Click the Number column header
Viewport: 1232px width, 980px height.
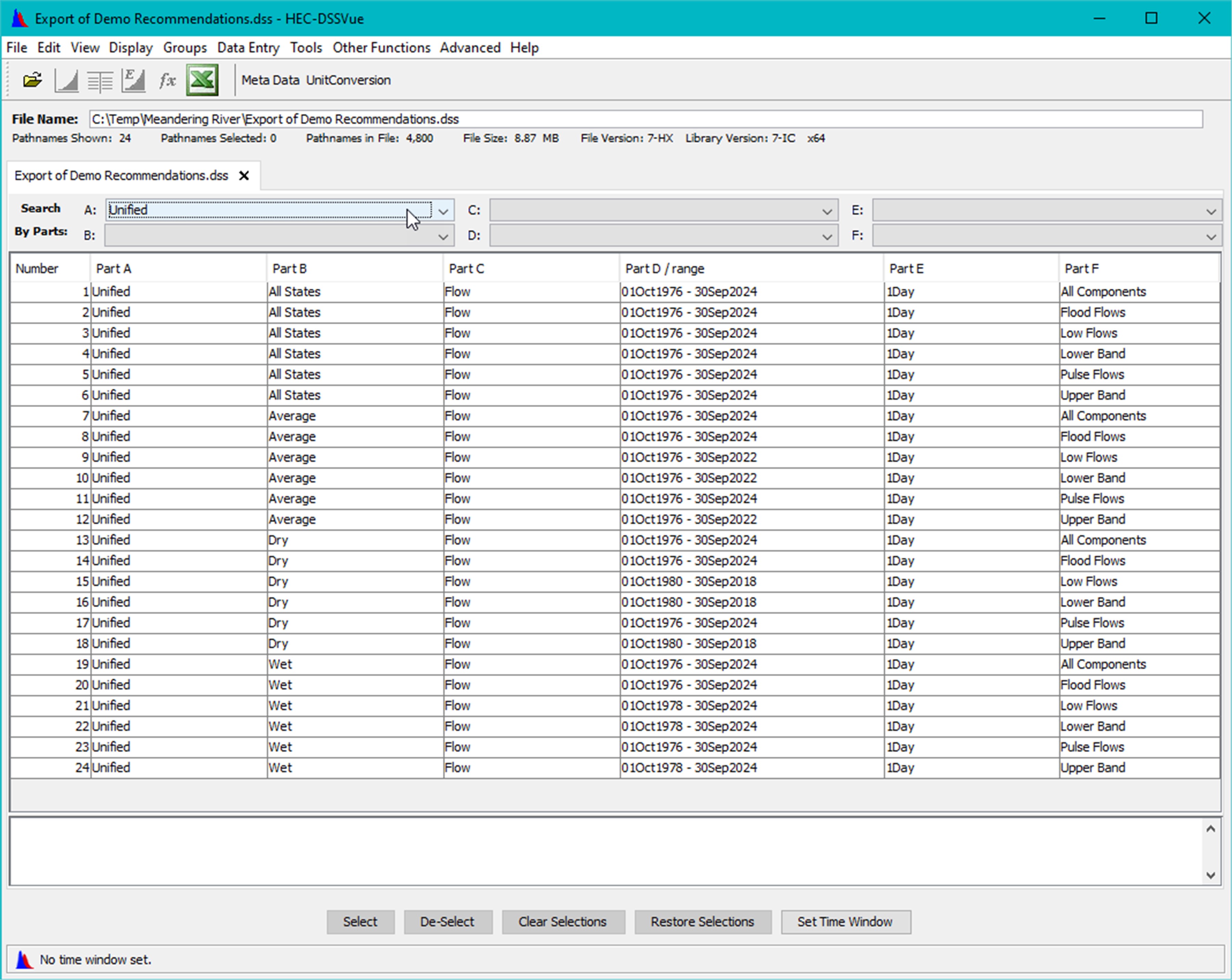50,269
